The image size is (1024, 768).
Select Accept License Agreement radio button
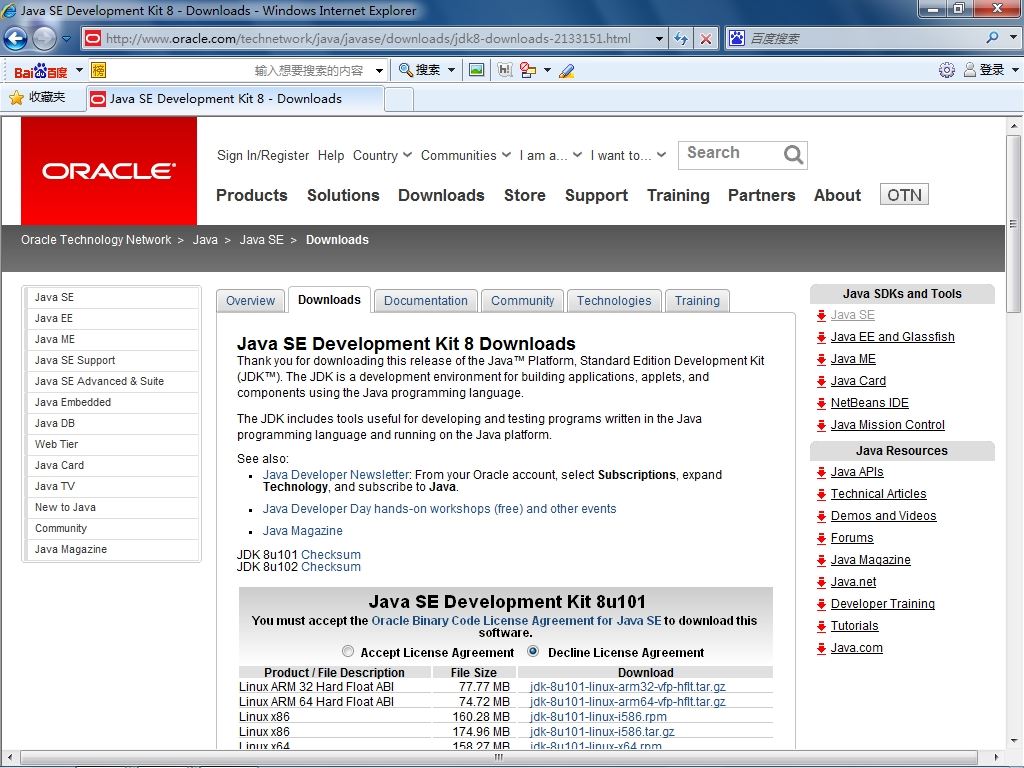pos(348,651)
